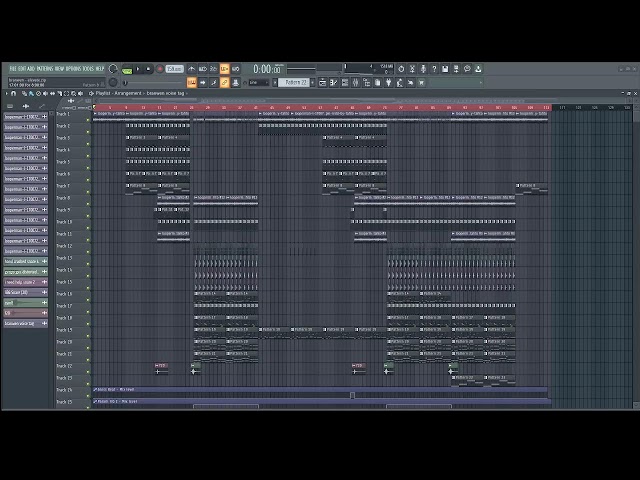
Task: Toggle the step editing mode button
Action: click(x=213, y=83)
